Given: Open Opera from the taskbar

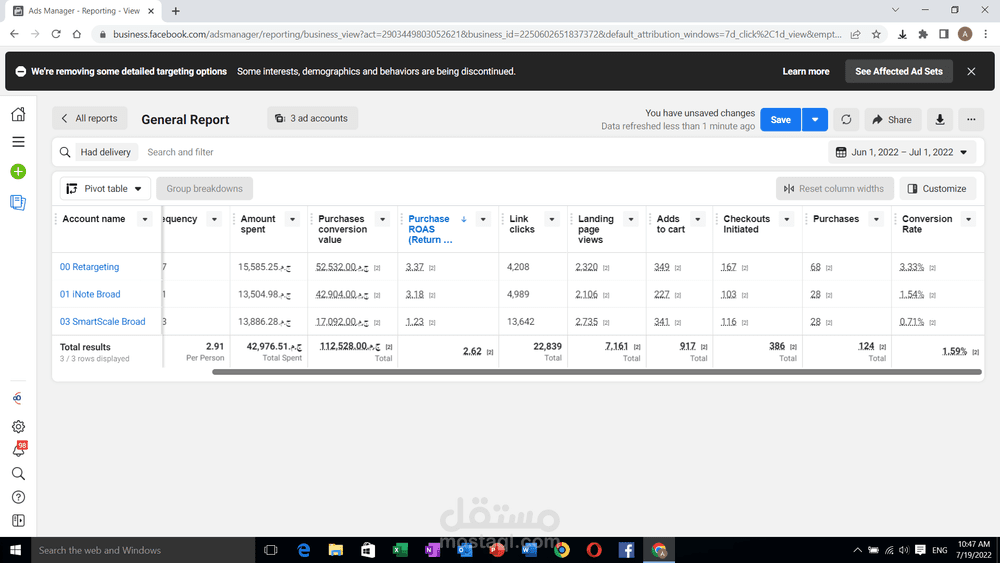Looking at the screenshot, I should tap(594, 550).
